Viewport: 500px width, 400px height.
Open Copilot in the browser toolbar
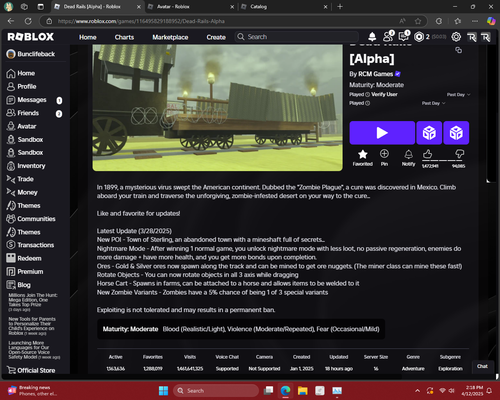pos(491,21)
